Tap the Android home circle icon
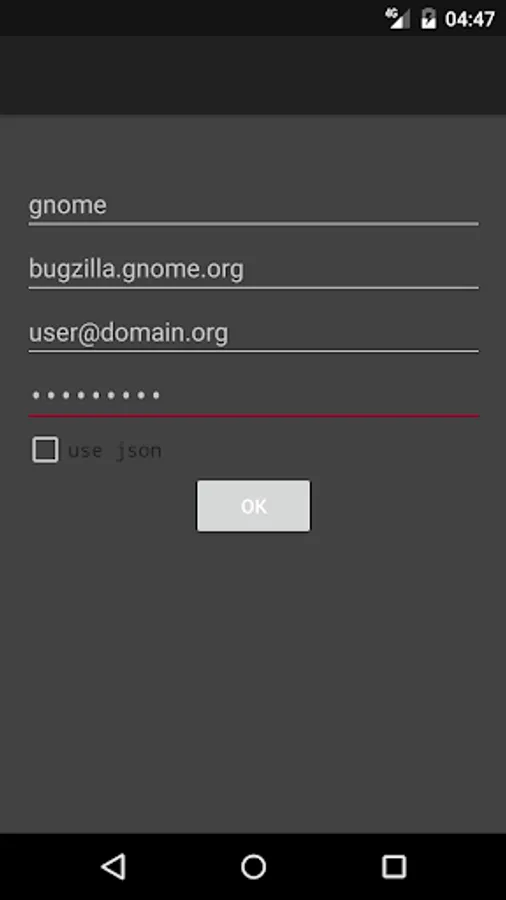Image resolution: width=506 pixels, height=900 pixels. click(253, 866)
